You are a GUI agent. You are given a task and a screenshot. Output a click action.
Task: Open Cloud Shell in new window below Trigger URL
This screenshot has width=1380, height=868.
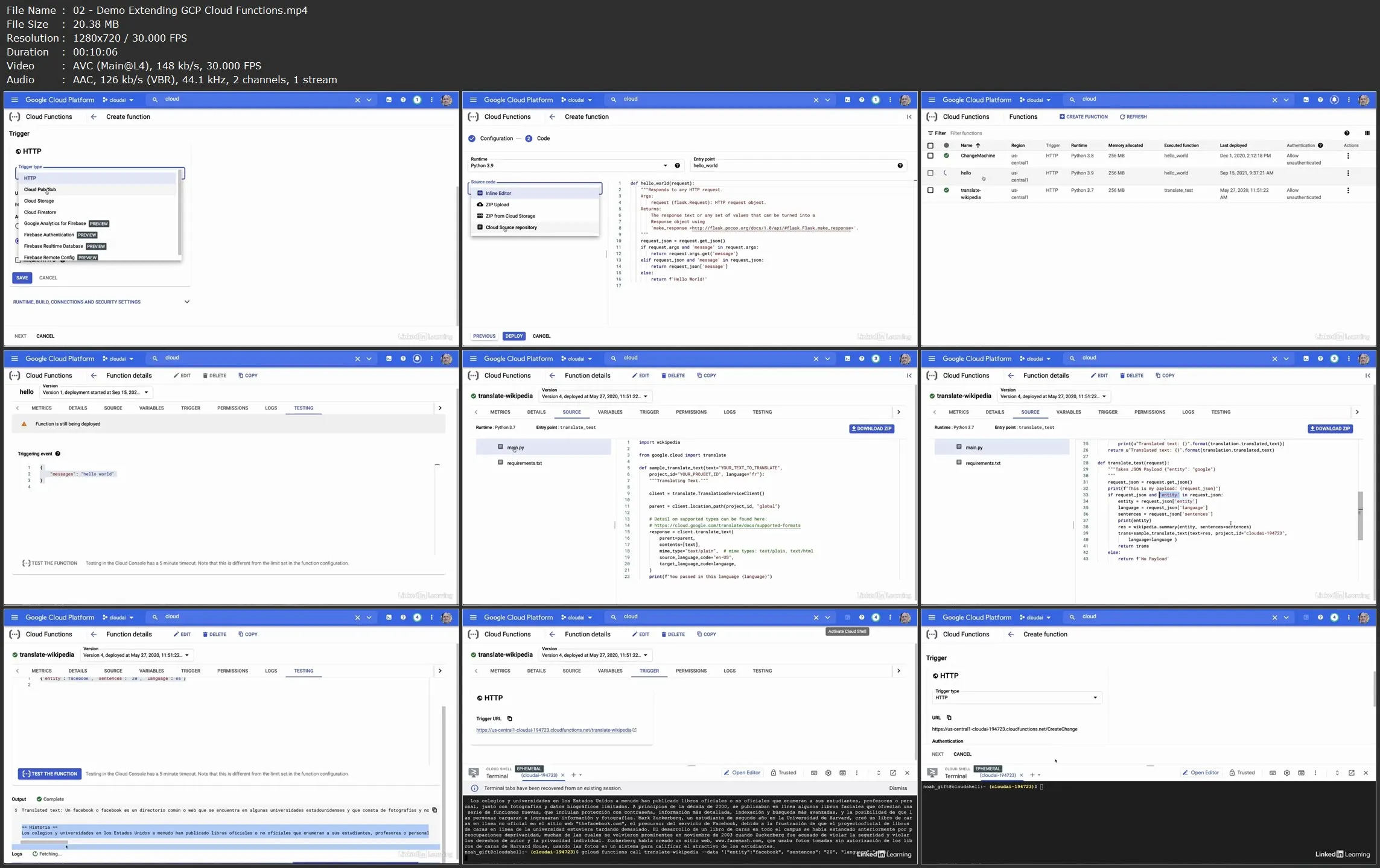click(893, 773)
